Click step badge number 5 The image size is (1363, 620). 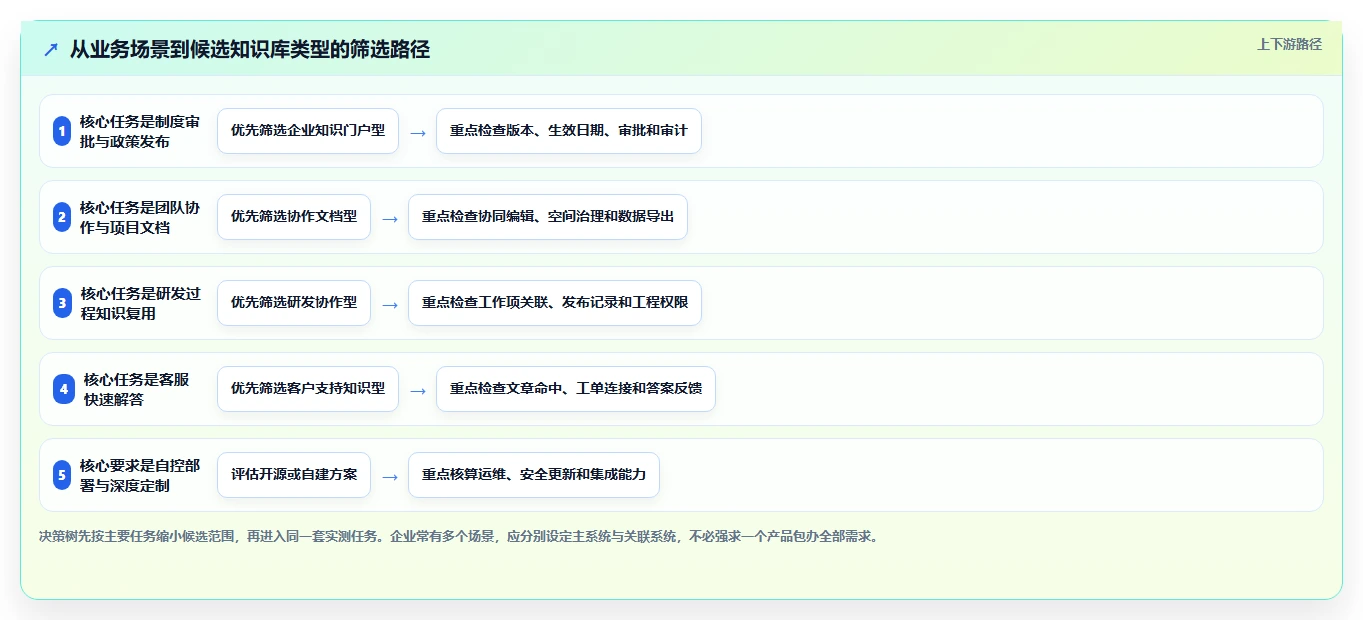click(62, 475)
